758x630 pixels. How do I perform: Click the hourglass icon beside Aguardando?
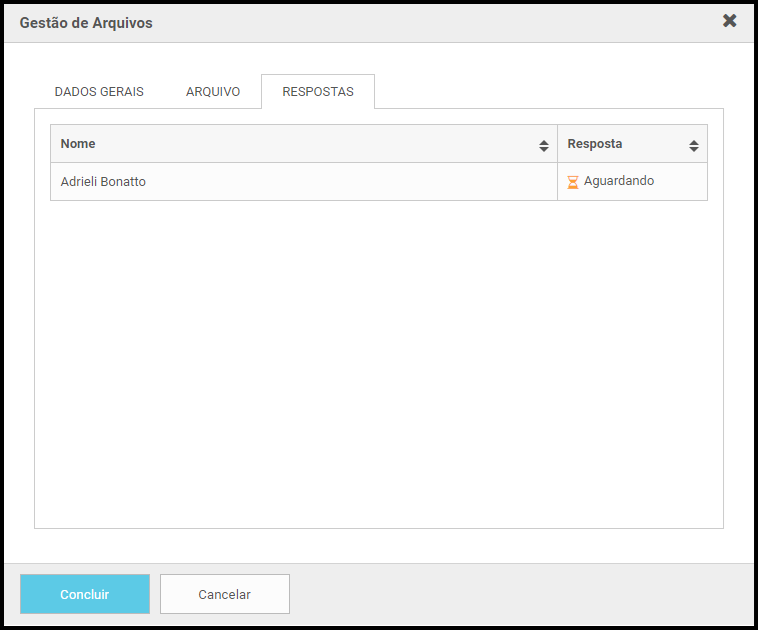click(x=572, y=182)
